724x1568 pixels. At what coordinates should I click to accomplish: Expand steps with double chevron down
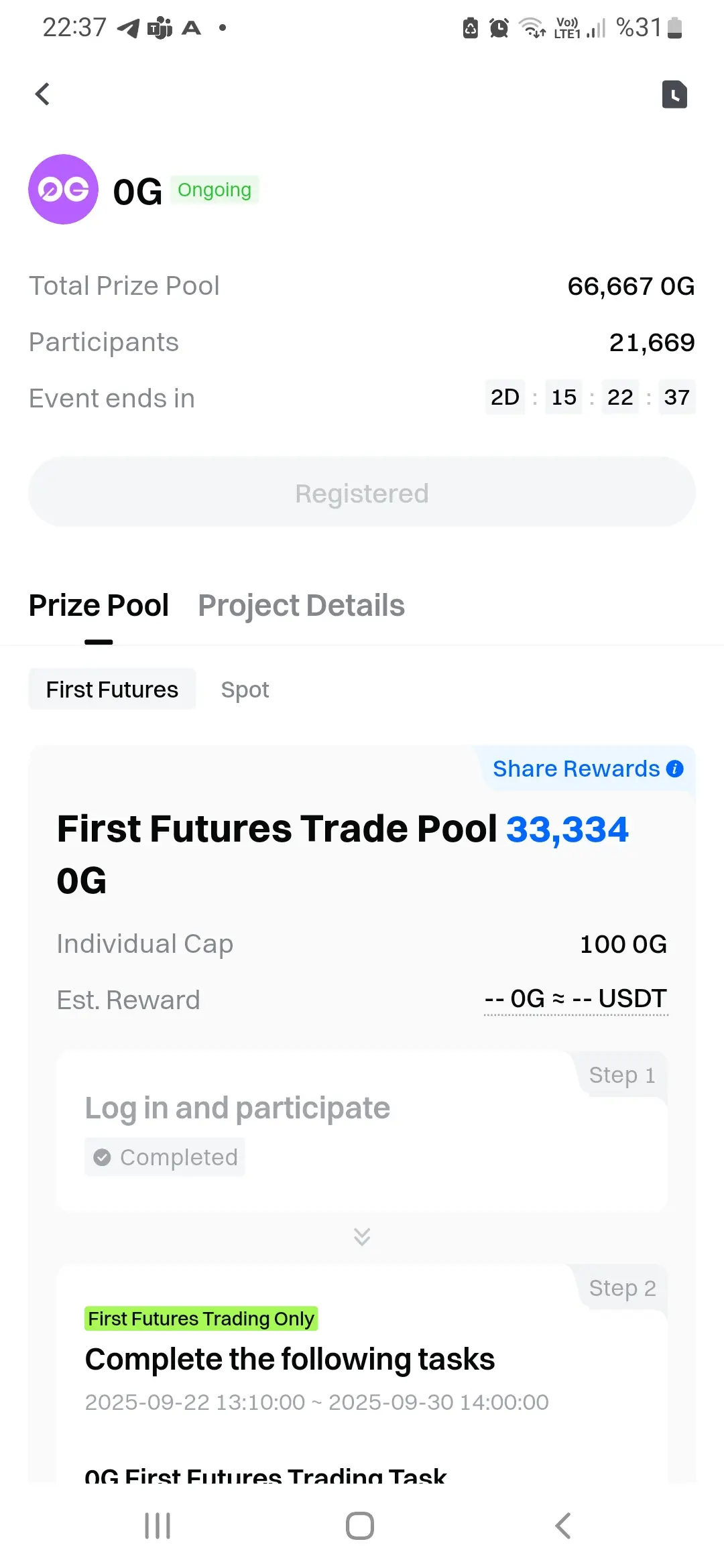362,1236
